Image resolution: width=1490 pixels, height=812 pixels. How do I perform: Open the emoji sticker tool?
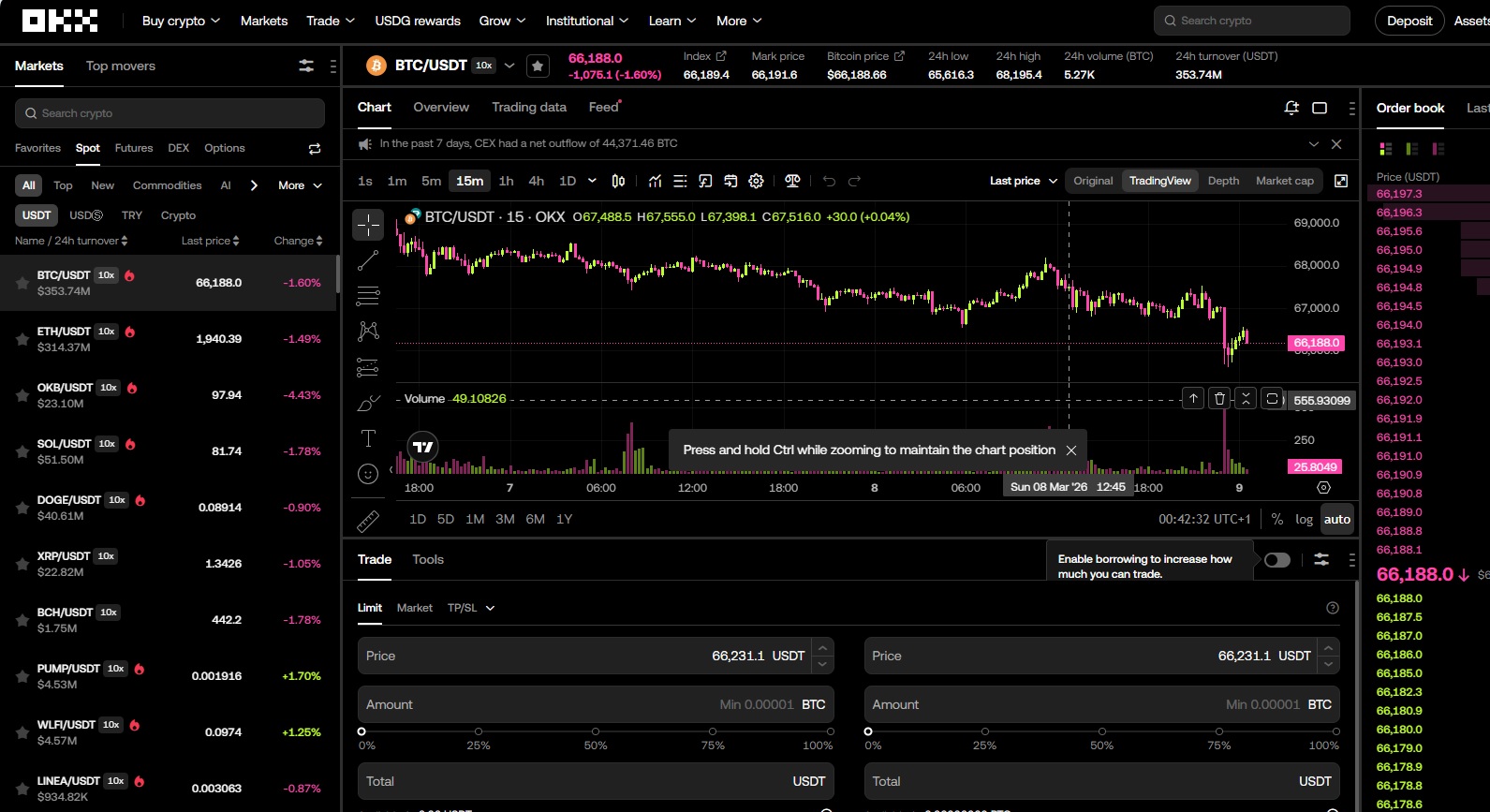(x=368, y=474)
